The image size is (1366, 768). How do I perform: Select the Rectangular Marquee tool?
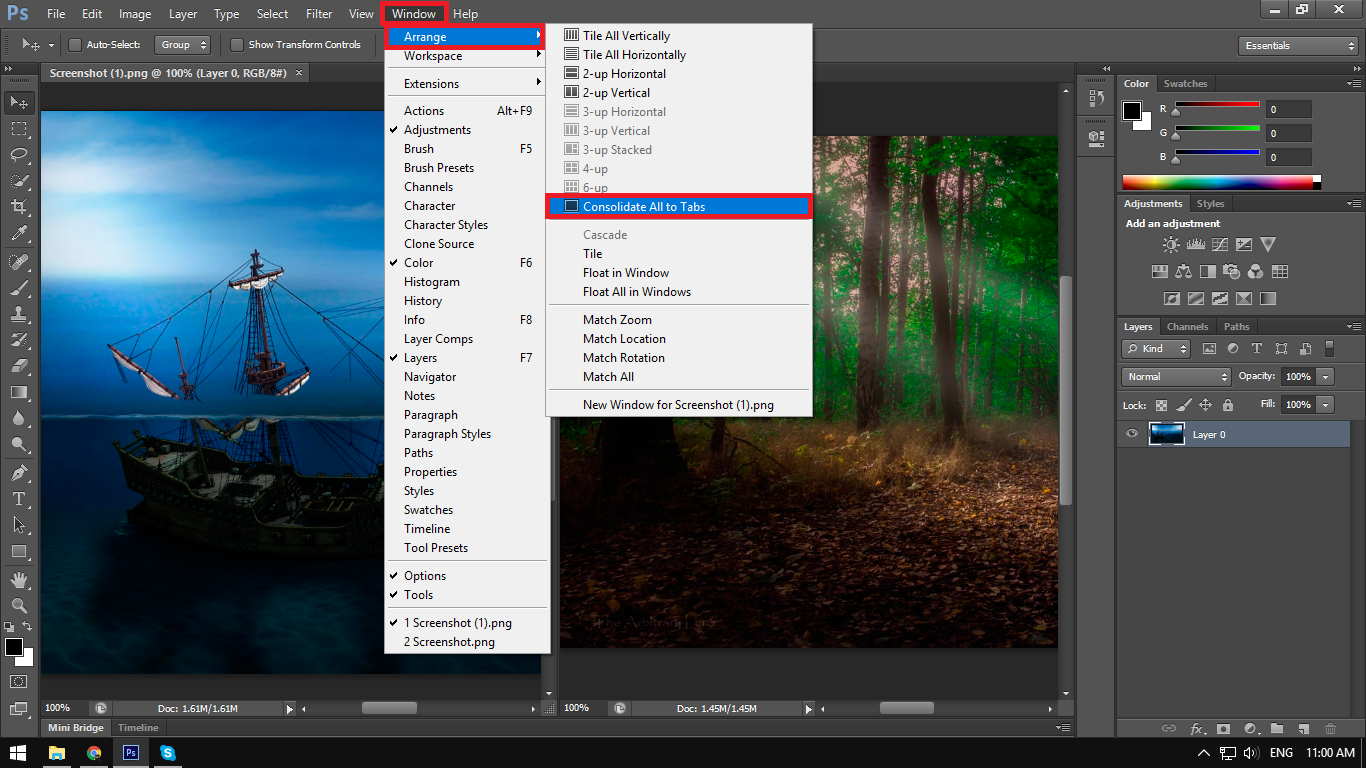(19, 129)
